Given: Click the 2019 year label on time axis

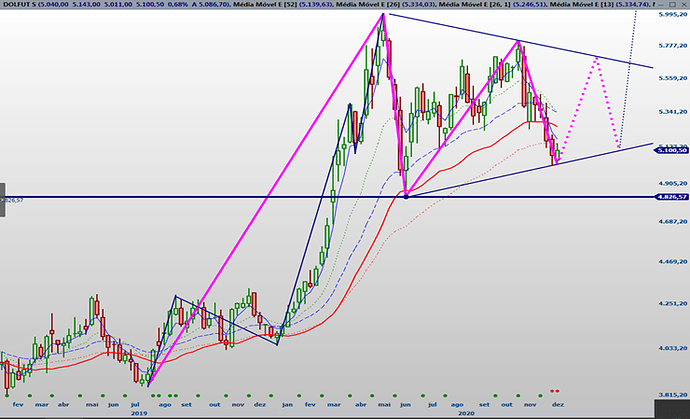Looking at the screenshot, I should 139,413.
